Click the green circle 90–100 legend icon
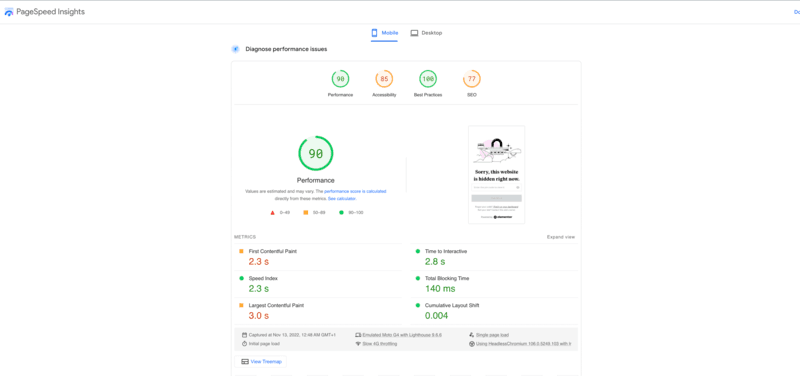Screen dimensions: 800x376 pos(341,212)
